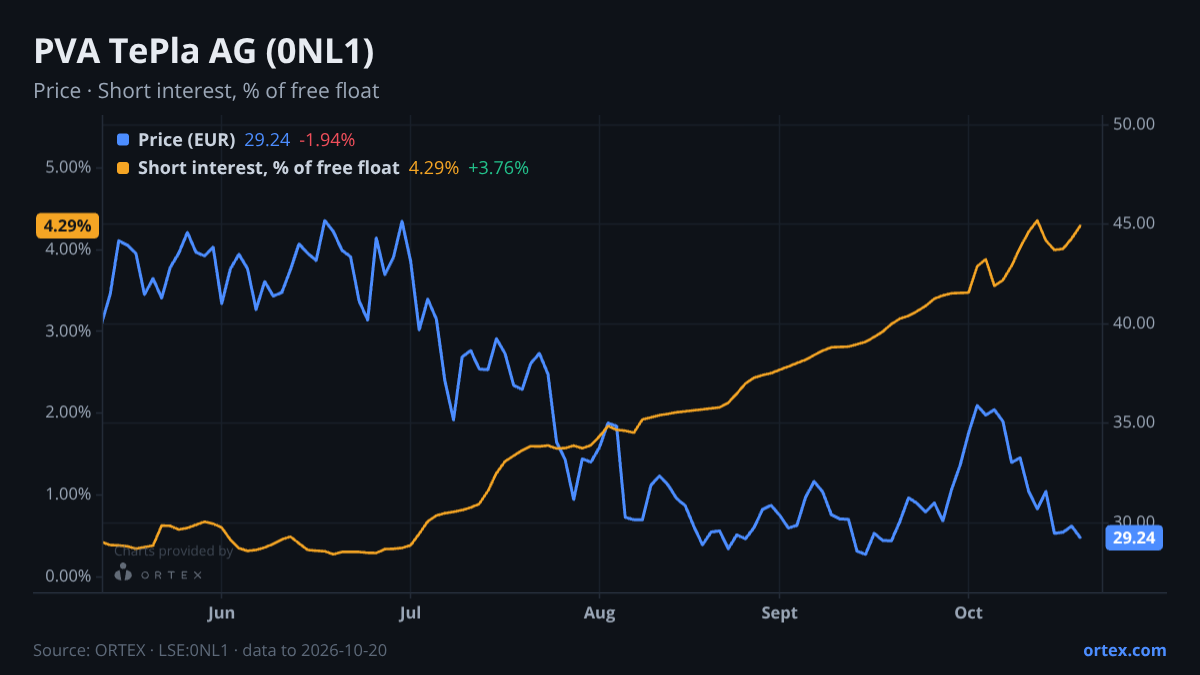Click the orange Short interest legend swatch

pos(123,168)
